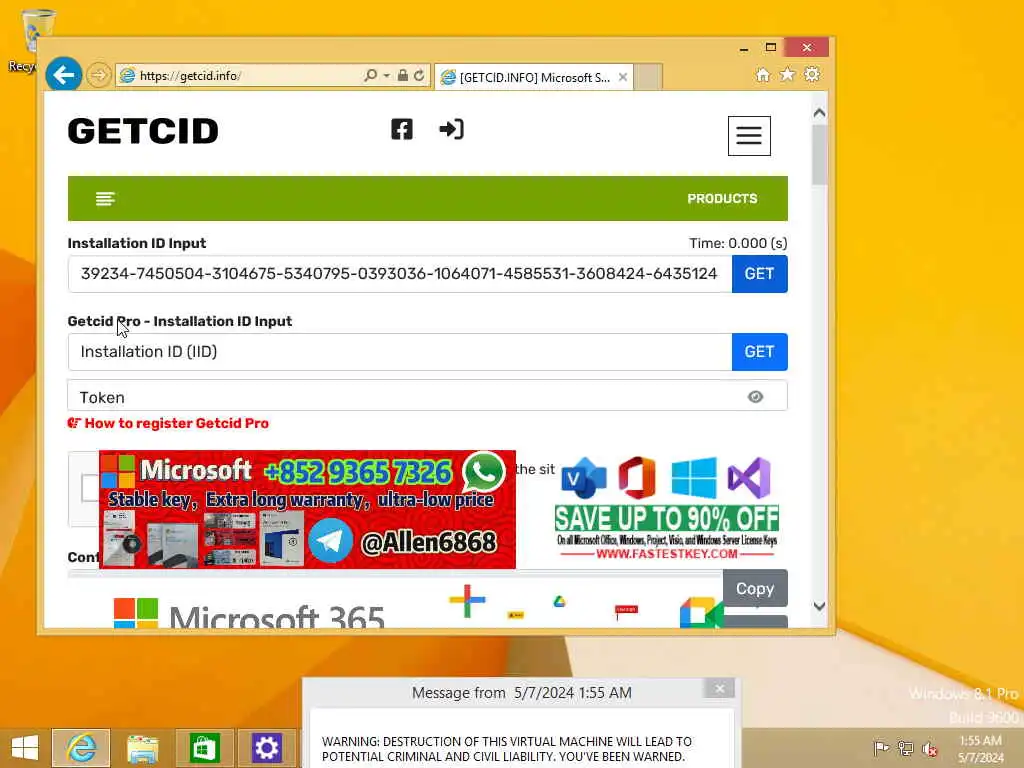Open a new blank tab
The height and width of the screenshot is (768, 1024).
pyautogui.click(x=648, y=77)
